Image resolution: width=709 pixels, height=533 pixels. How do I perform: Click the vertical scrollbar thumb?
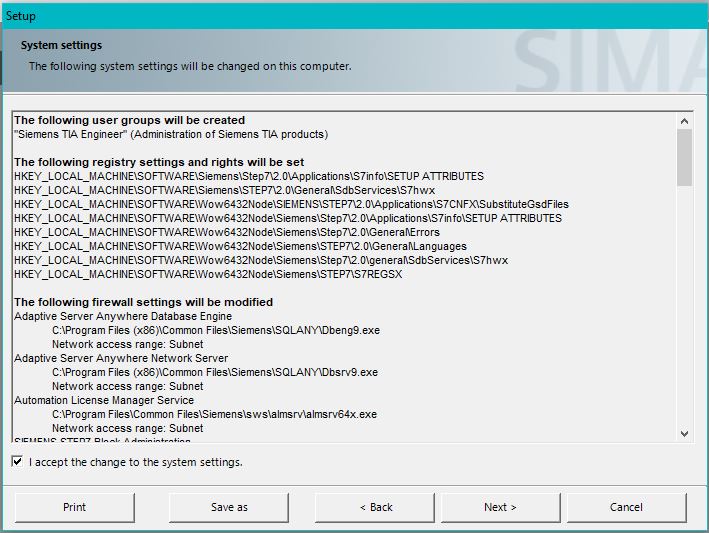point(684,157)
